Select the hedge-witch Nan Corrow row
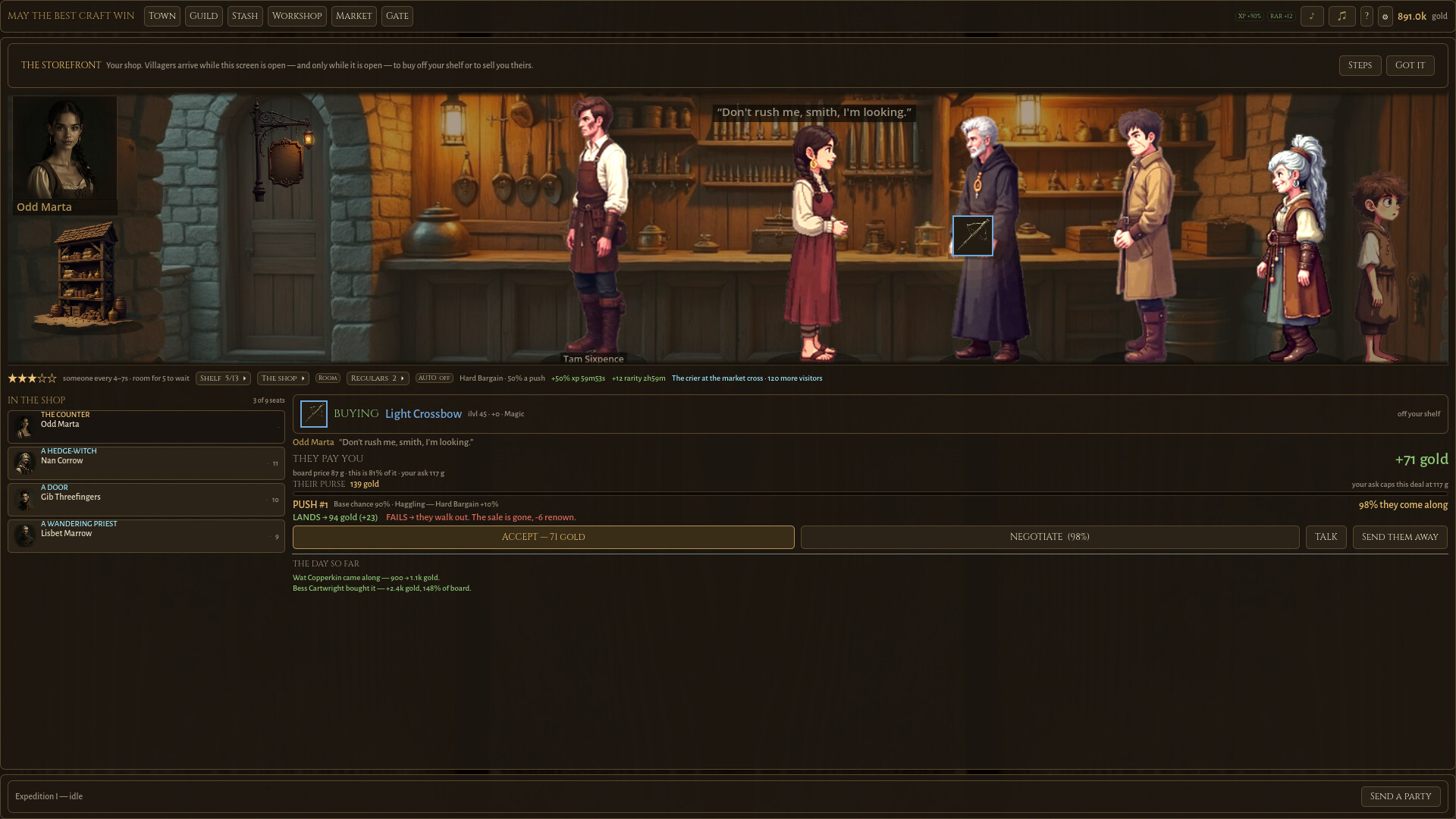Viewport: 1456px width, 819px height. [146, 463]
